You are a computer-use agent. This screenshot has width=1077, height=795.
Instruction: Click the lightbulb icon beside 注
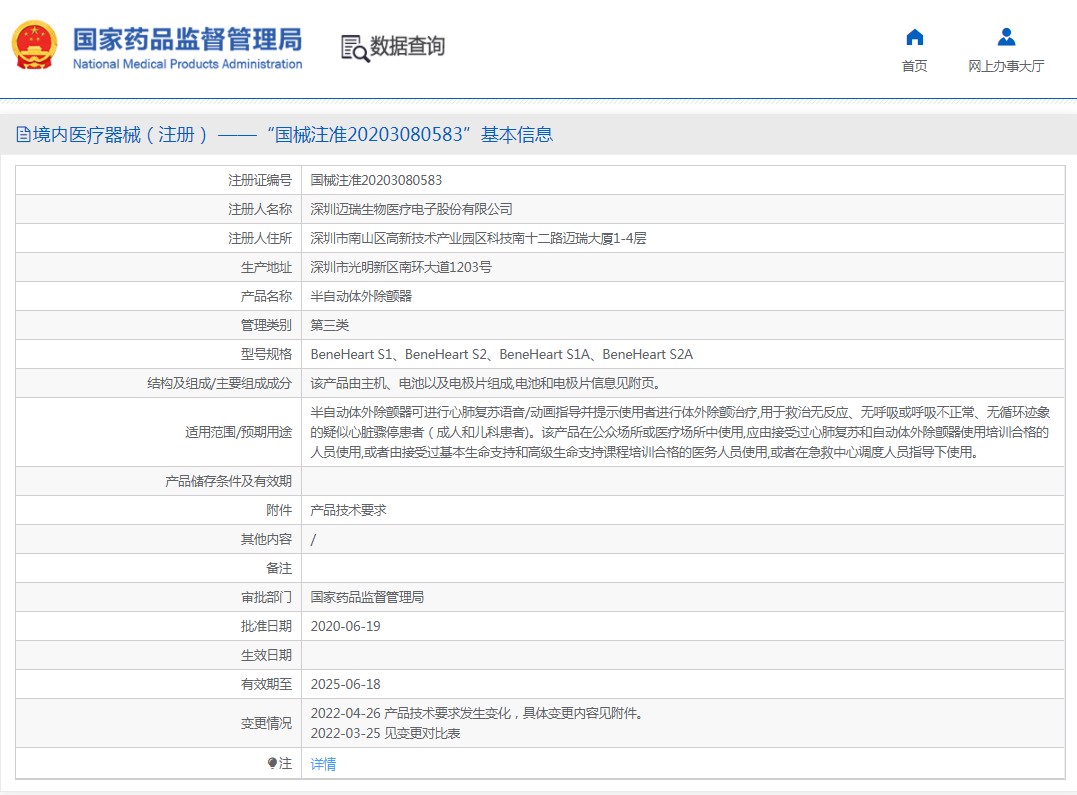pyautogui.click(x=272, y=763)
